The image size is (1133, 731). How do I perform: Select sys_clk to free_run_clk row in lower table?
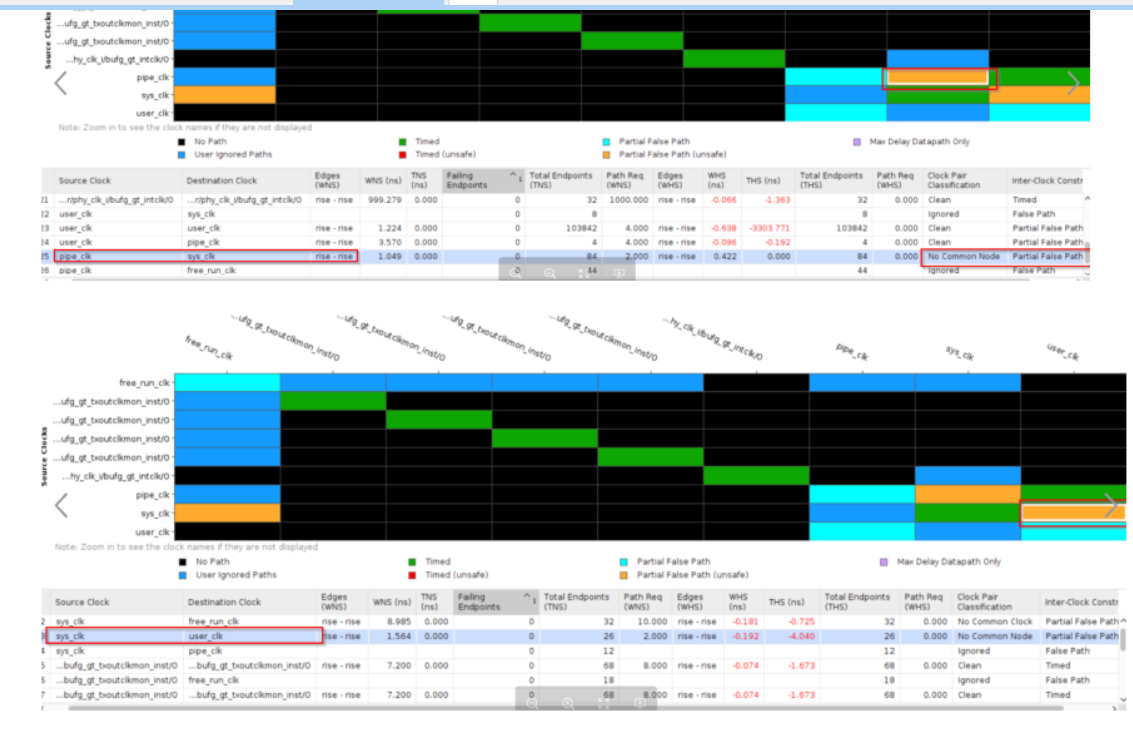582,621
